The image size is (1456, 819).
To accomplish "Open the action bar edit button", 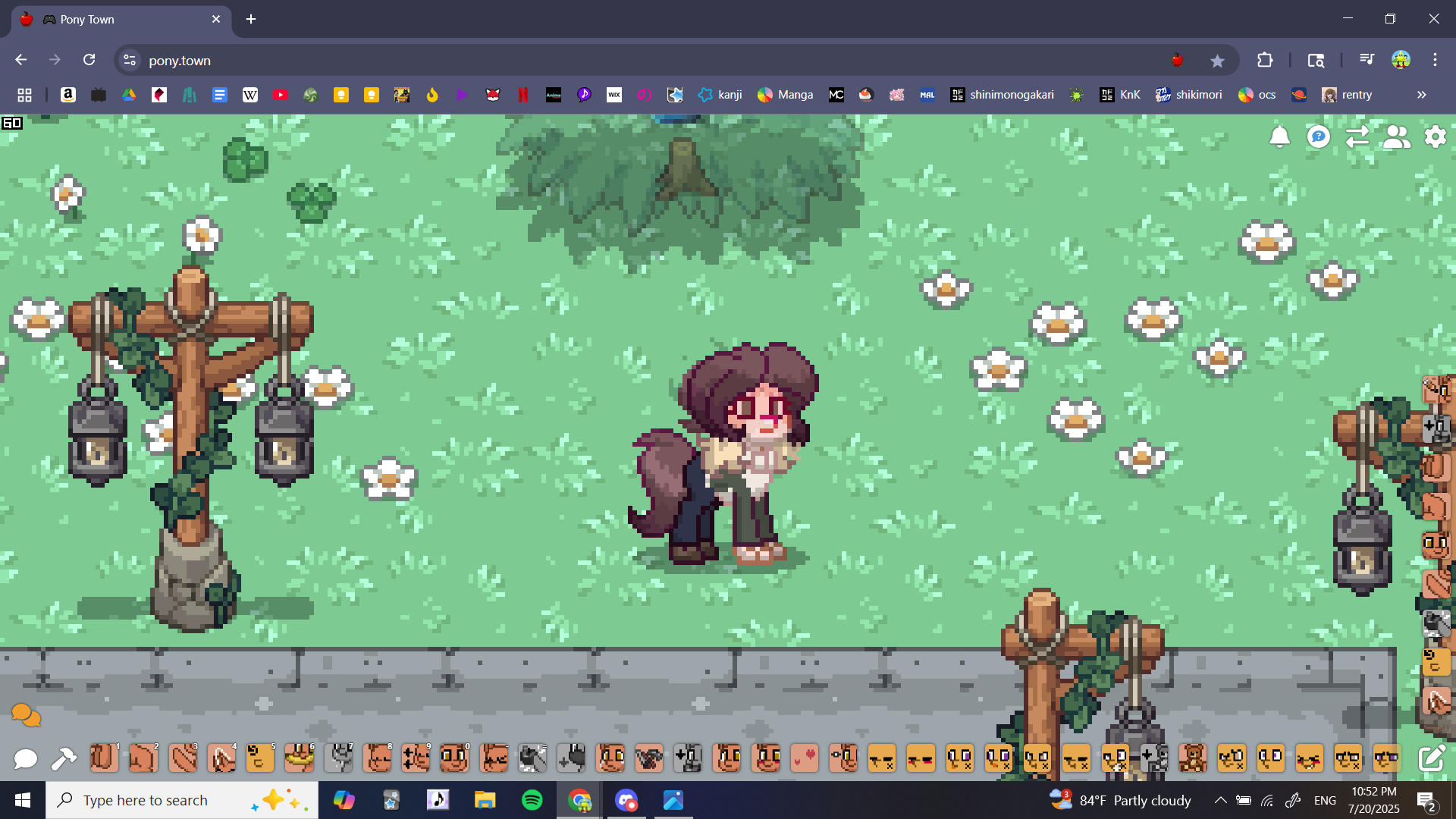I will pos(1431,758).
